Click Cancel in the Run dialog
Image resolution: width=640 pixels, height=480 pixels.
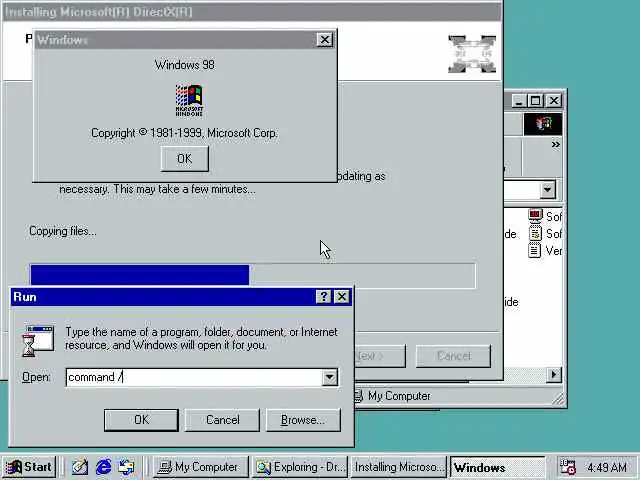[x=222, y=420]
